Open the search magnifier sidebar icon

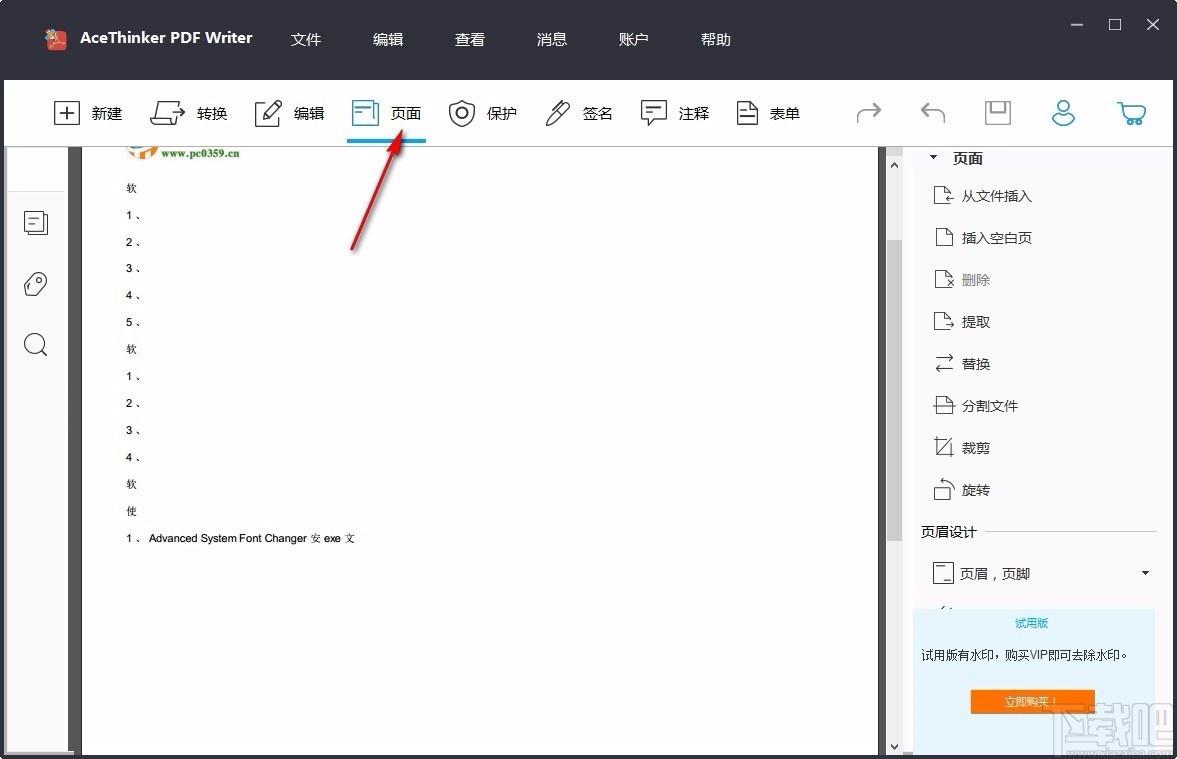coord(35,345)
